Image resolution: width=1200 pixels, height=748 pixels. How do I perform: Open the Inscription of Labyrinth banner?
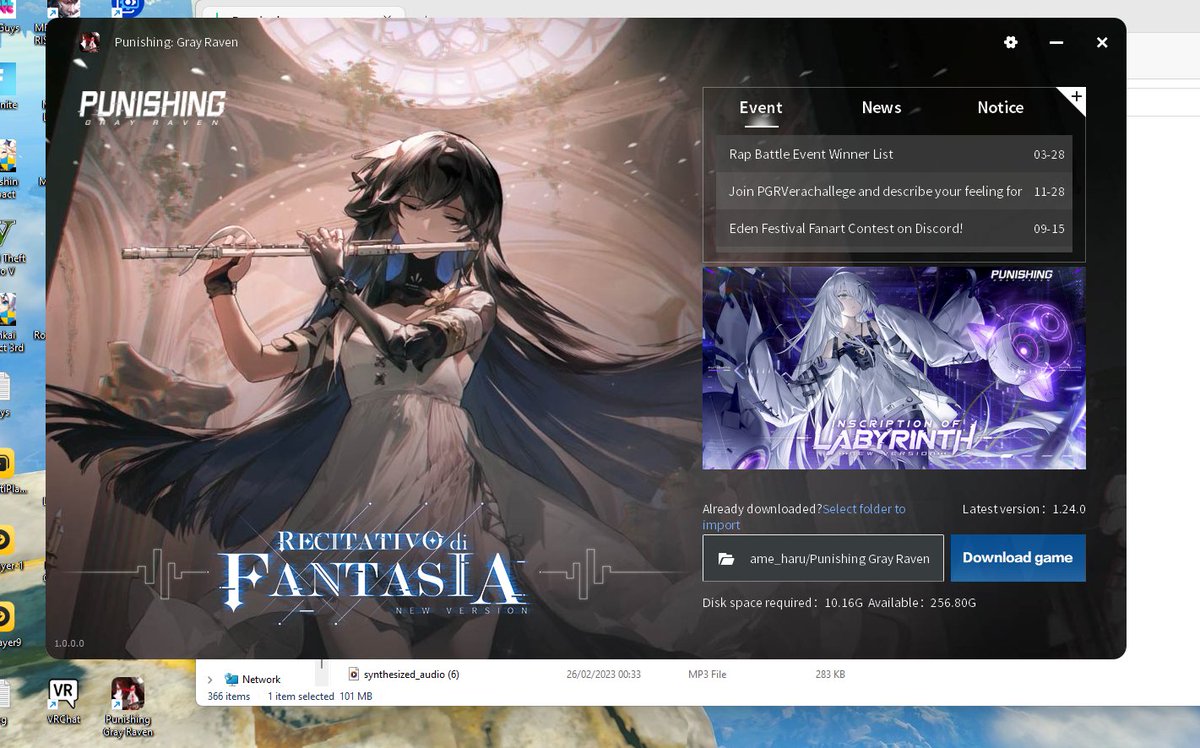pos(894,367)
